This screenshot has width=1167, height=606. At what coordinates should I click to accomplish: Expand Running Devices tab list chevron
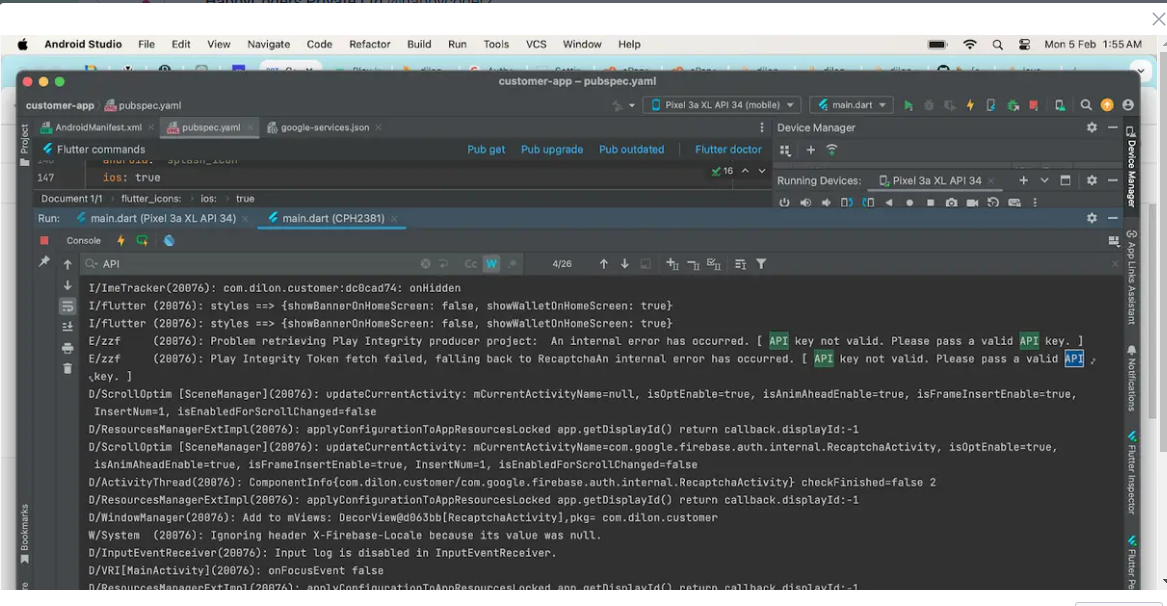(x=1044, y=180)
